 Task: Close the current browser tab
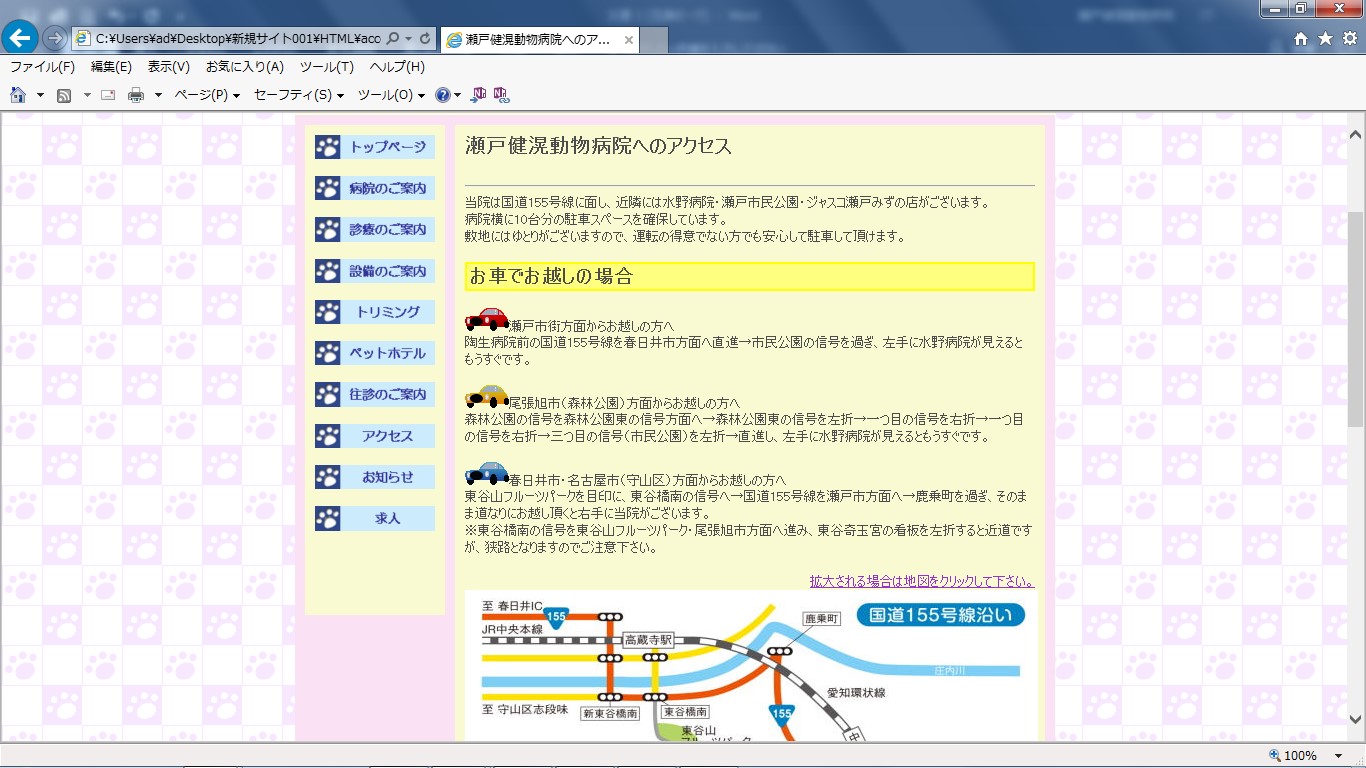tap(629, 40)
